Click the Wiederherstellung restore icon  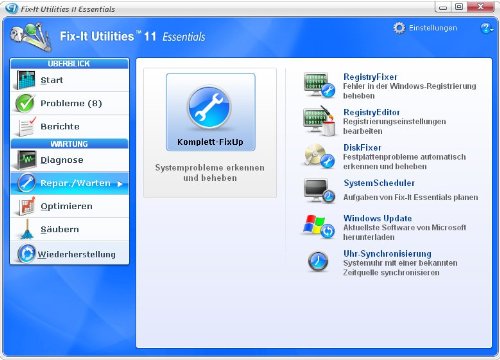(26, 254)
